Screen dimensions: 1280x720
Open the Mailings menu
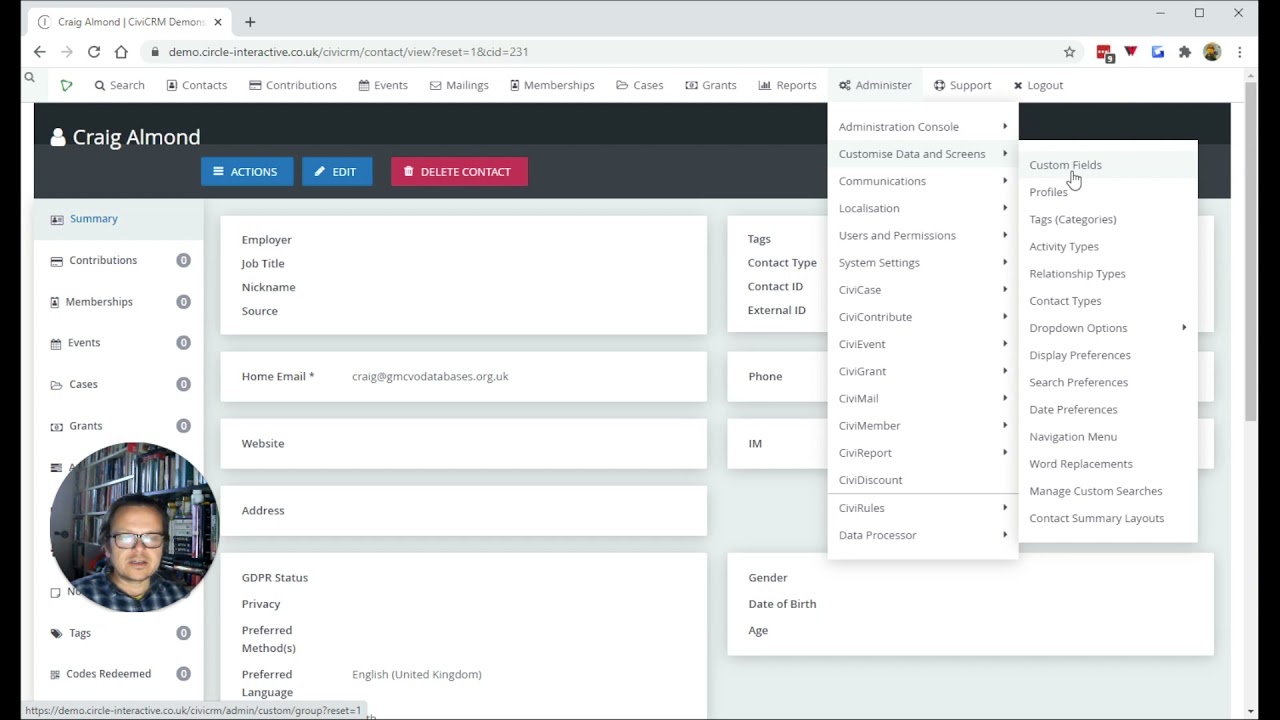459,85
